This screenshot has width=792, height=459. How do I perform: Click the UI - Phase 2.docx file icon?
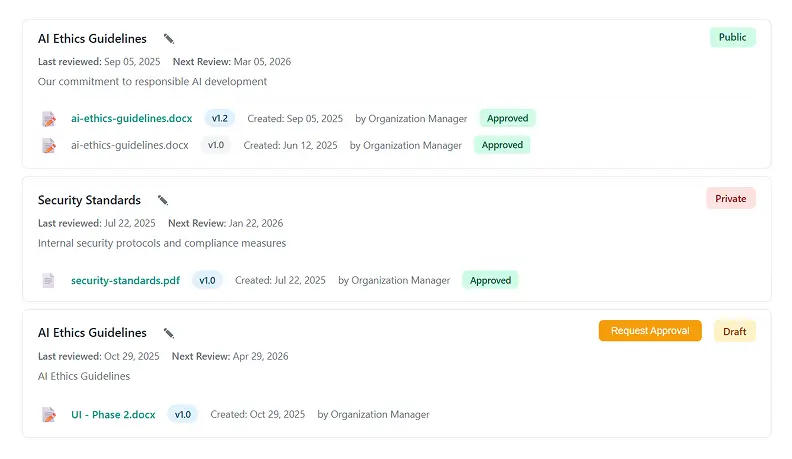point(48,415)
